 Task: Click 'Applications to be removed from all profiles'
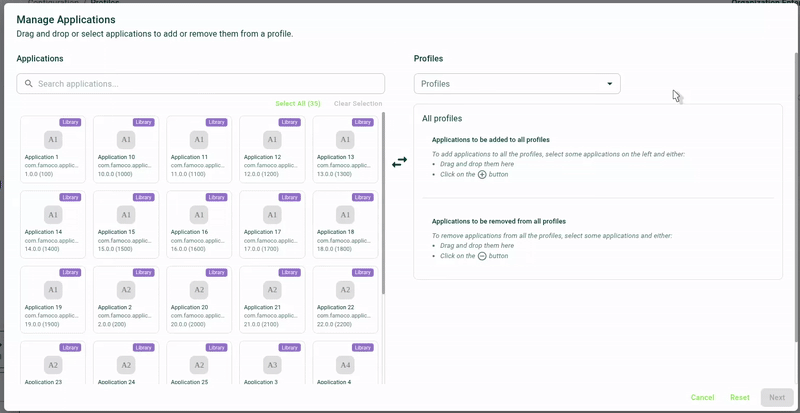[499, 222]
